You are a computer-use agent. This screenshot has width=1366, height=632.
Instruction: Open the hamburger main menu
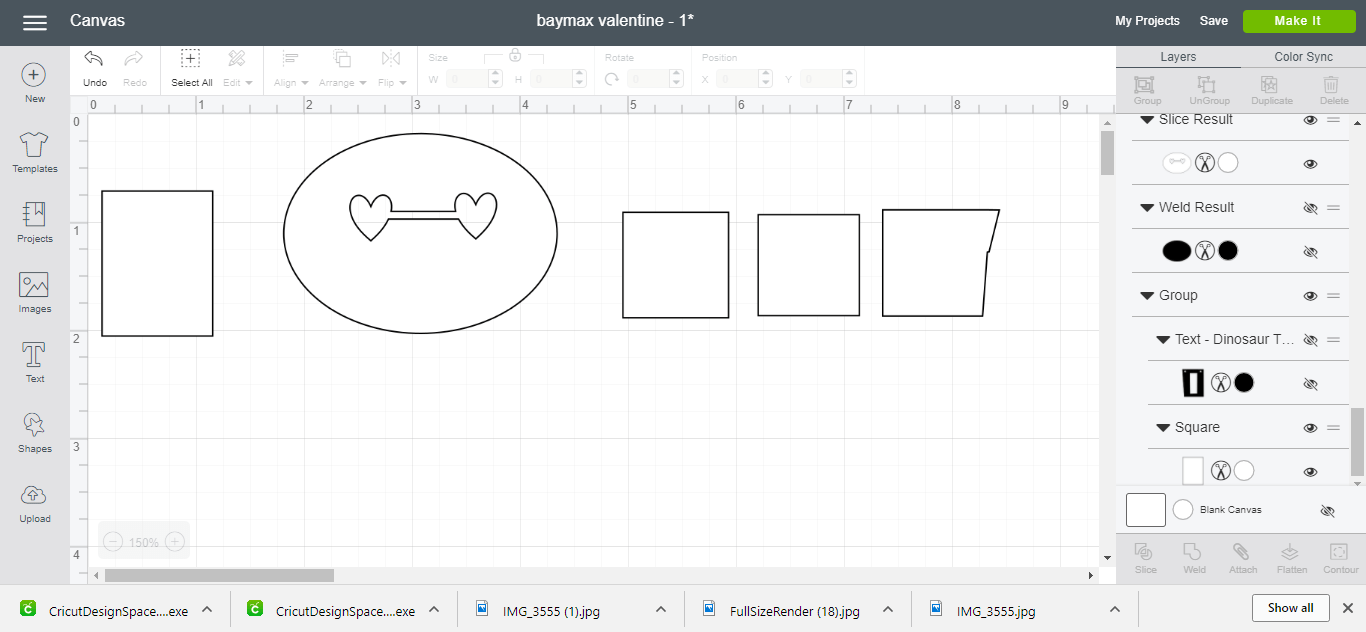point(34,22)
